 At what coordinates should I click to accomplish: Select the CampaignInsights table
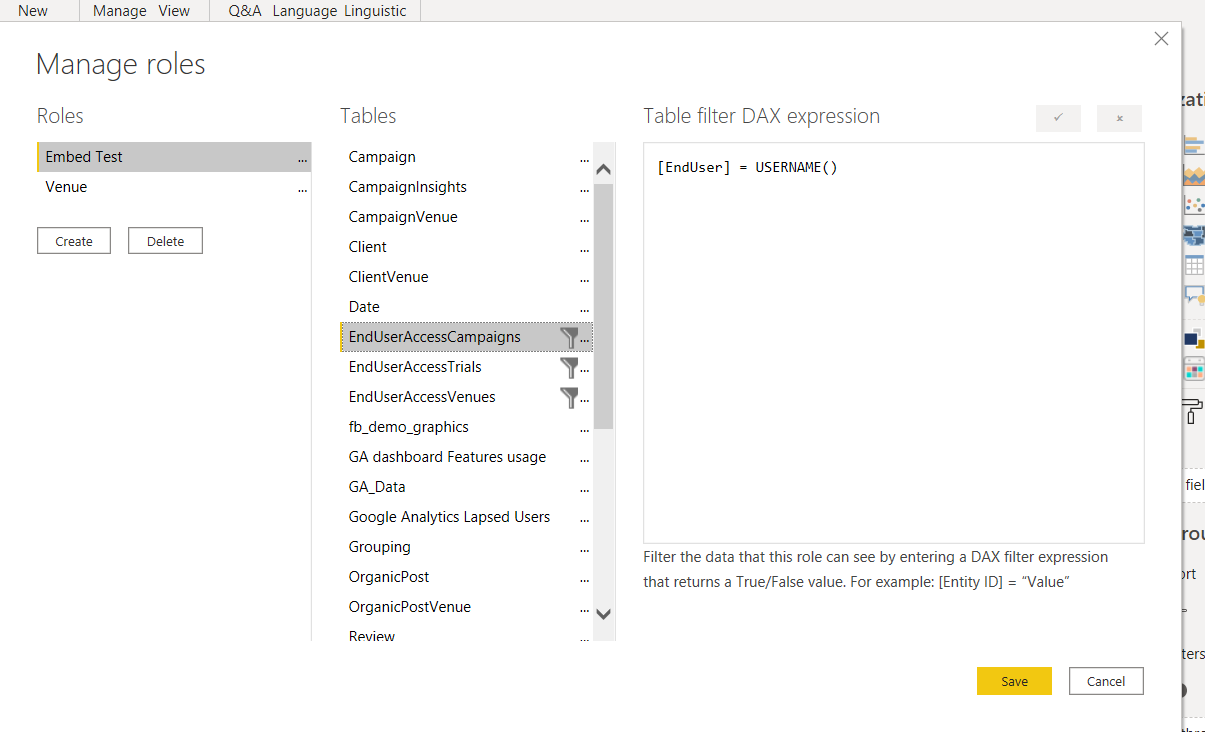(467, 187)
